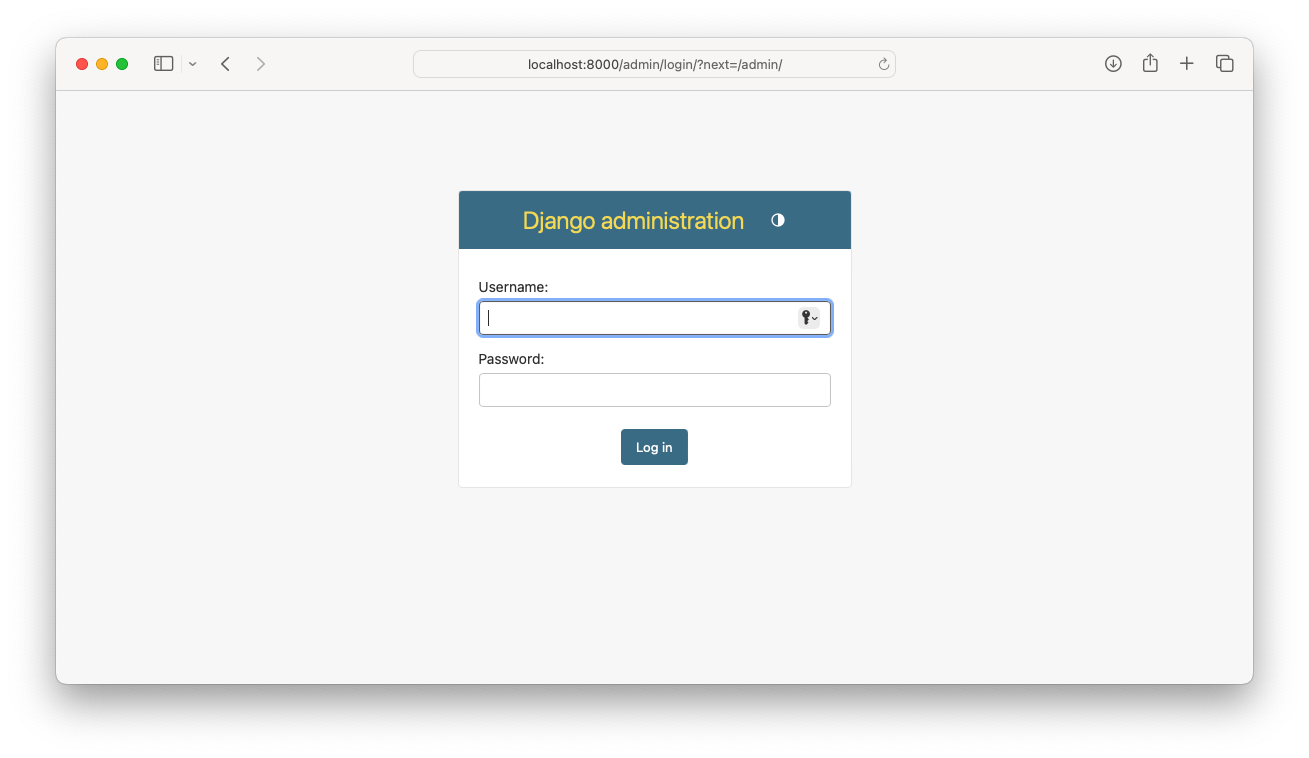Open the password autofill key icon in Username

(x=809, y=318)
